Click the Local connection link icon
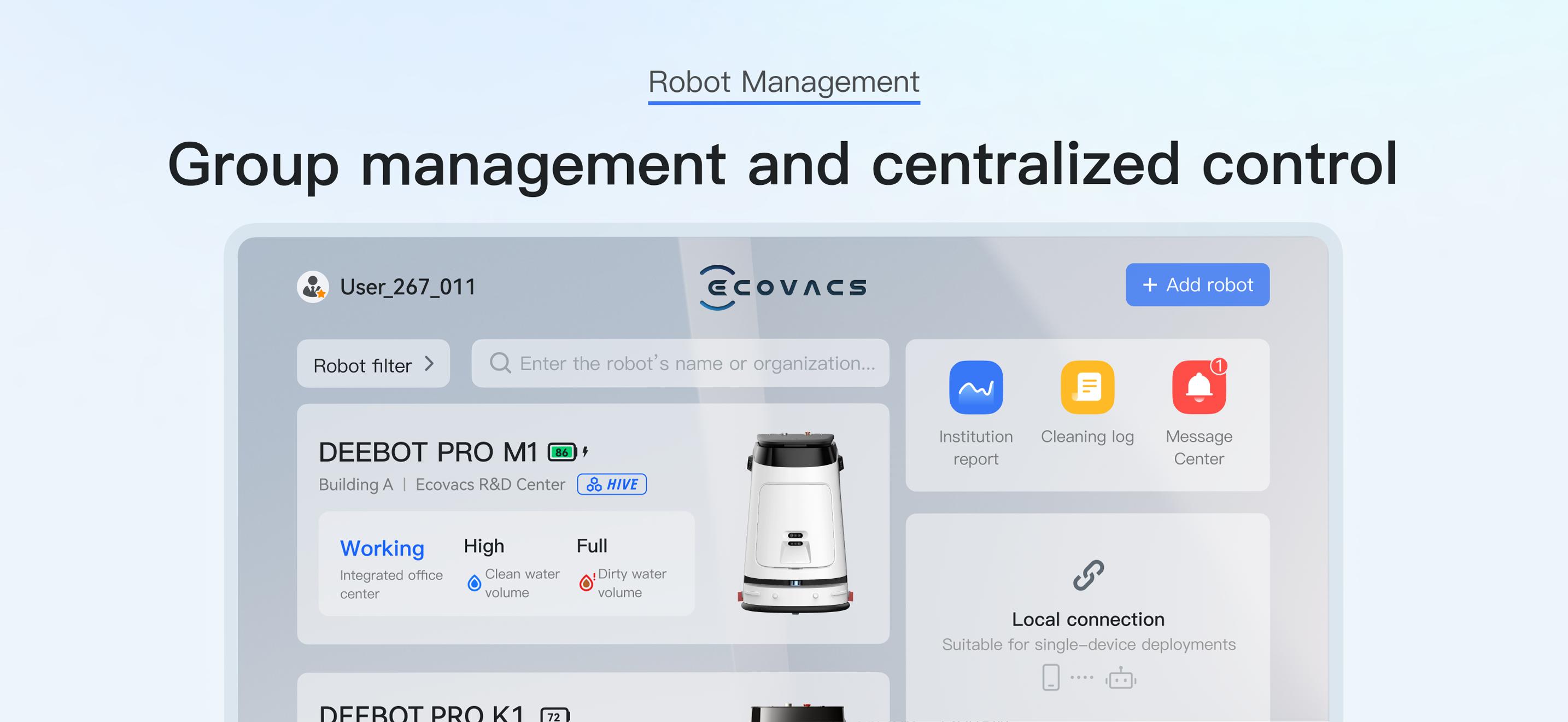1568x722 pixels. [x=1088, y=575]
